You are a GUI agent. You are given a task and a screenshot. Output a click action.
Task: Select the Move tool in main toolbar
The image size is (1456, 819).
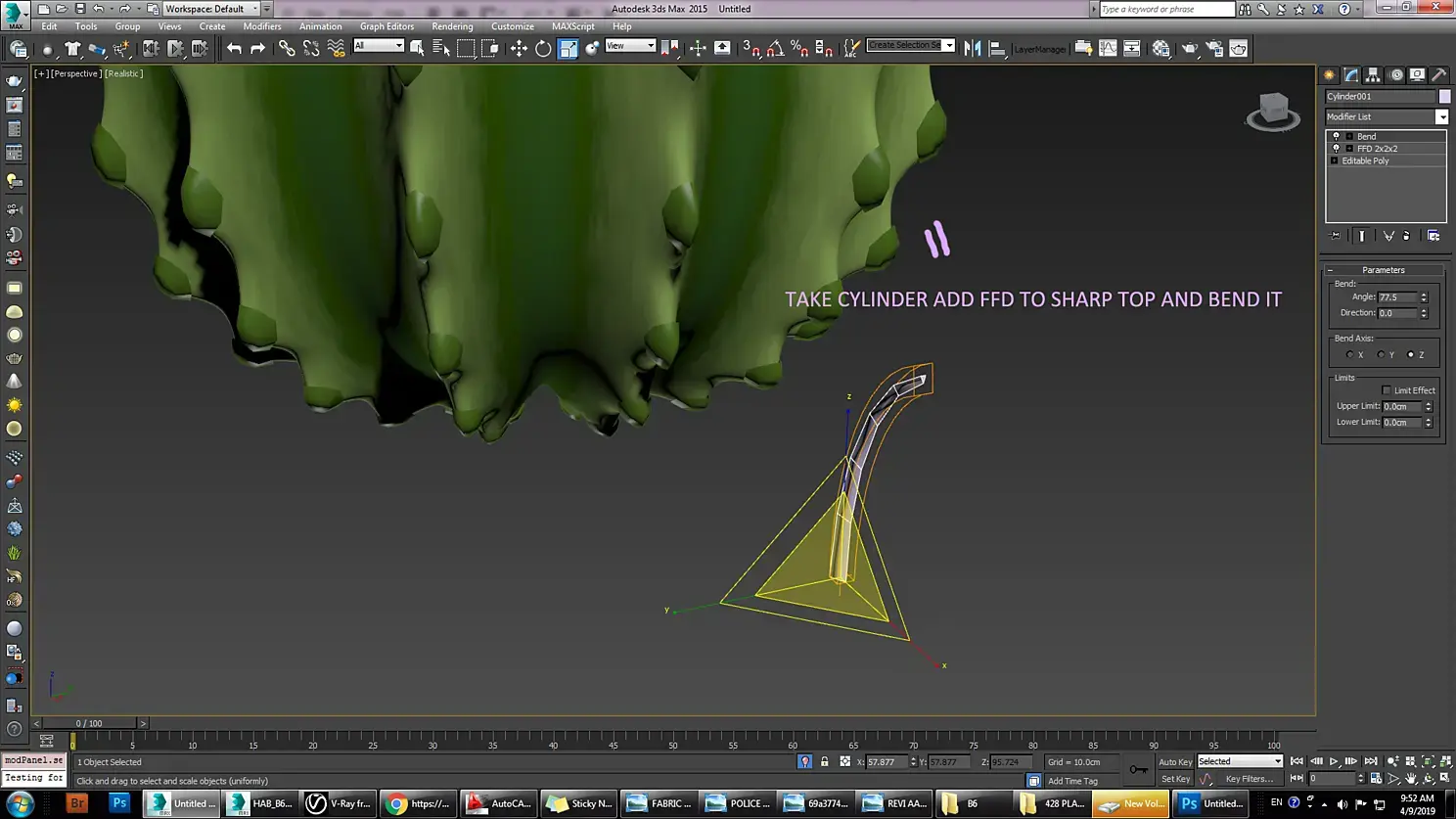point(519,48)
